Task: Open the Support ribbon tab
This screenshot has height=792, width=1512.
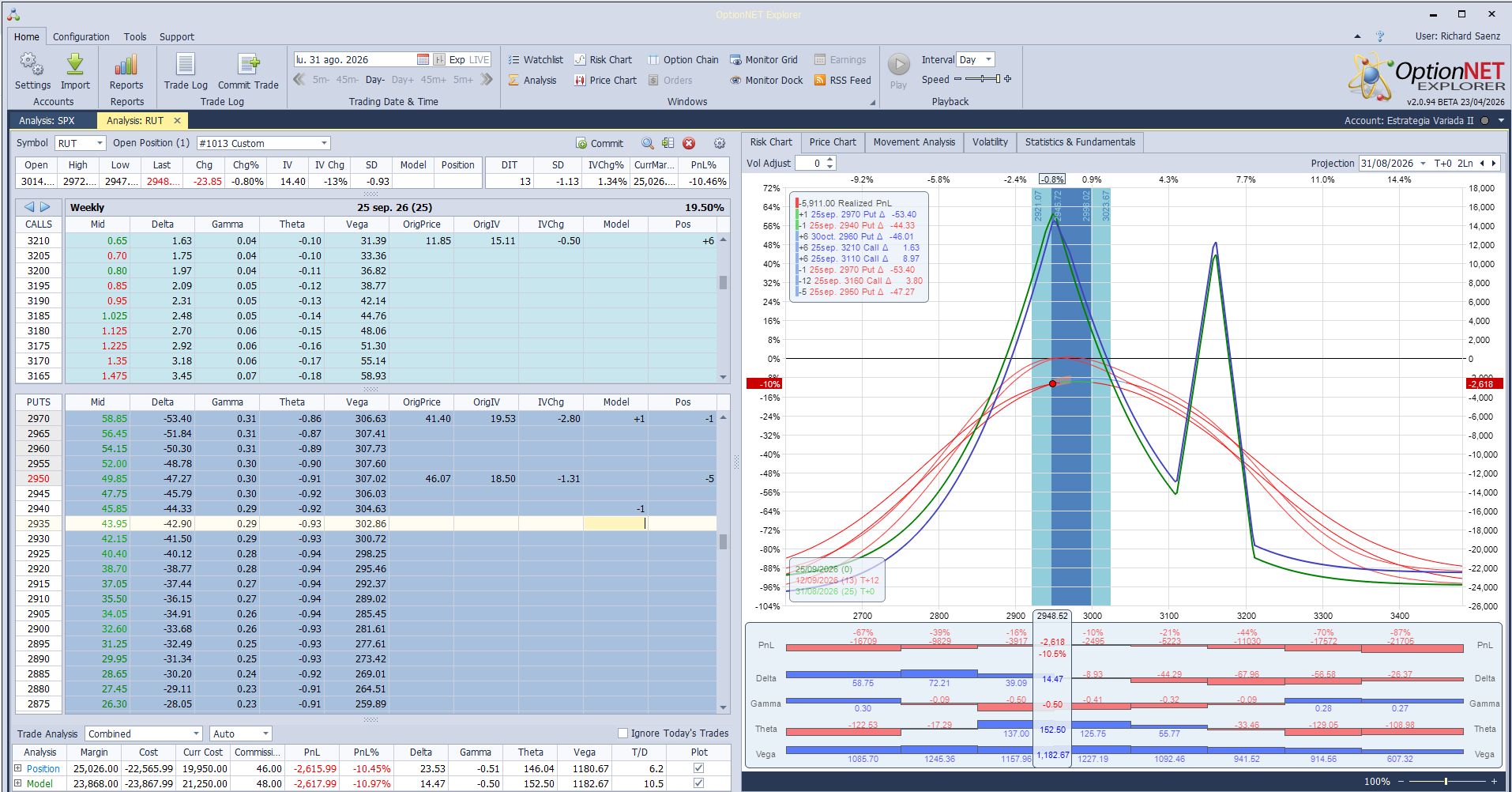Action: tap(177, 36)
